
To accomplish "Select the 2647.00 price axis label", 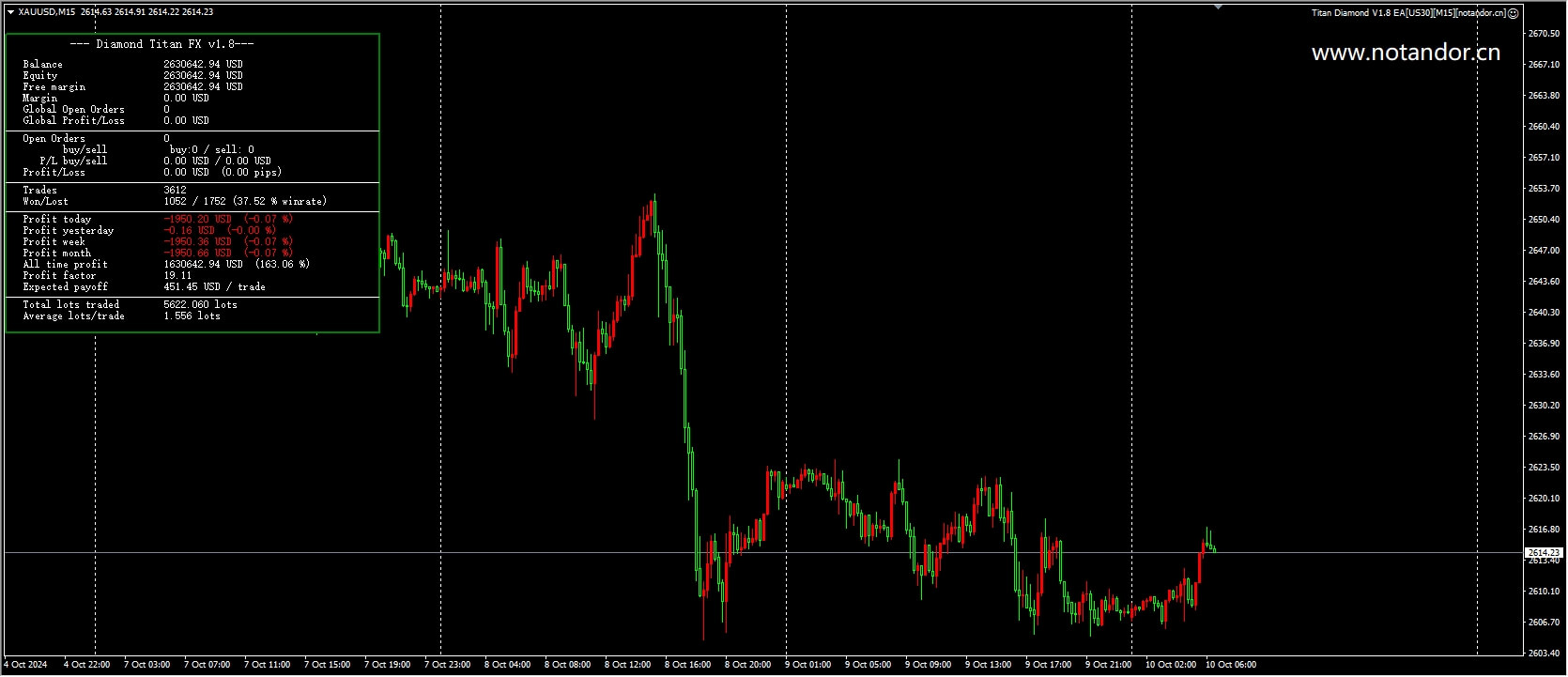I will [1545, 251].
